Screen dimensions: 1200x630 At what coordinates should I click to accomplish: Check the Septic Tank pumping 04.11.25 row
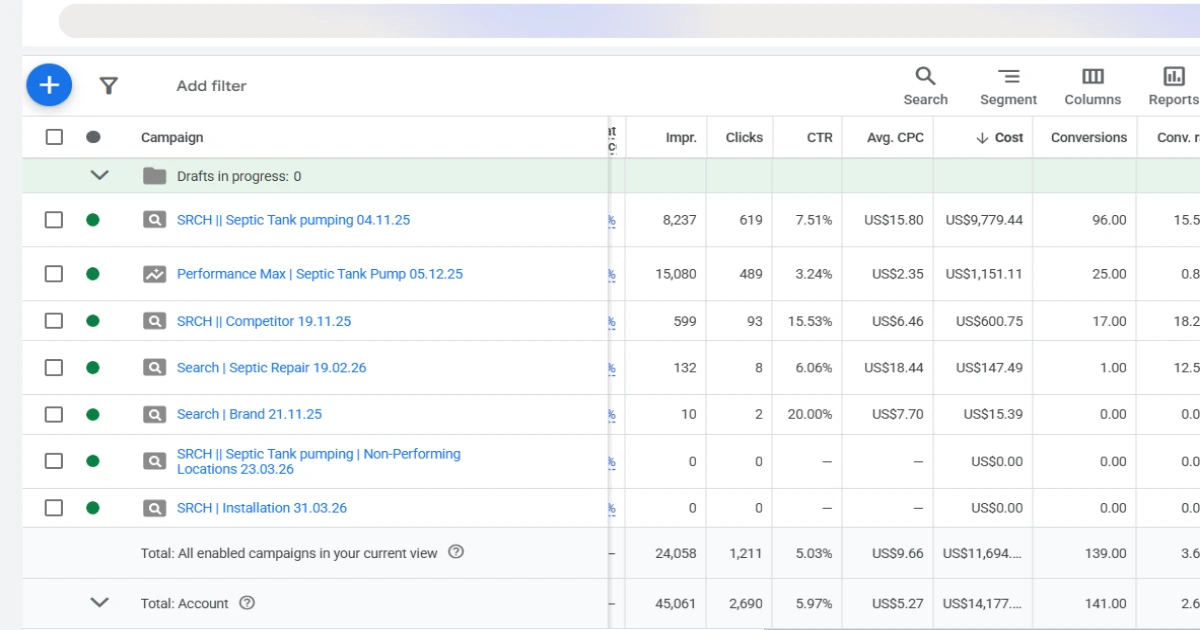tap(54, 220)
